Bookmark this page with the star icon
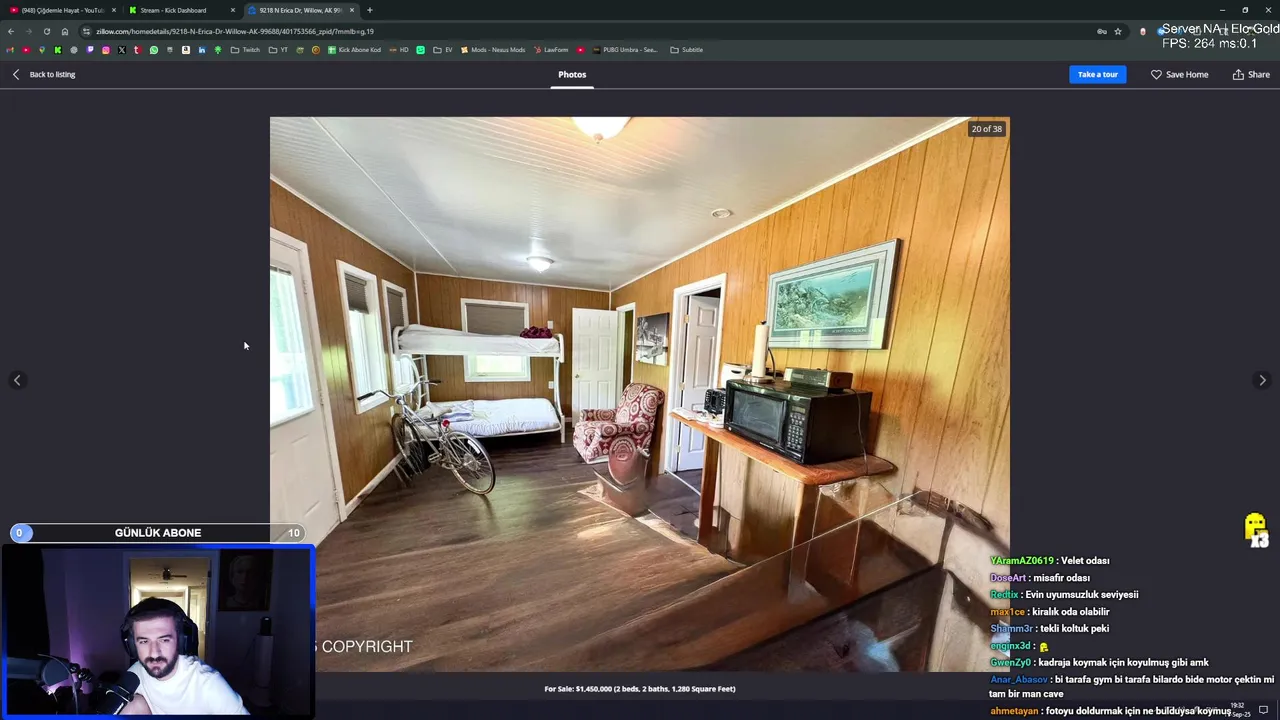1280x720 pixels. click(x=1118, y=31)
